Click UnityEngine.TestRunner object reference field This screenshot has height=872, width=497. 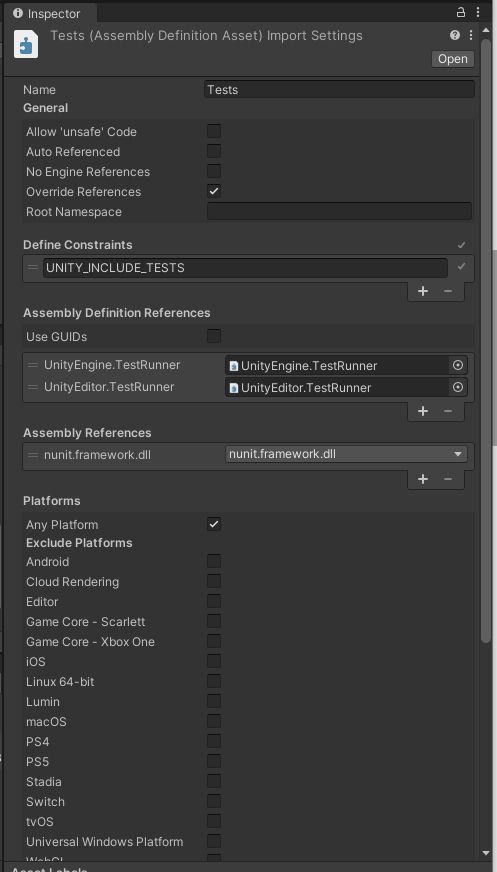[x=338, y=365]
